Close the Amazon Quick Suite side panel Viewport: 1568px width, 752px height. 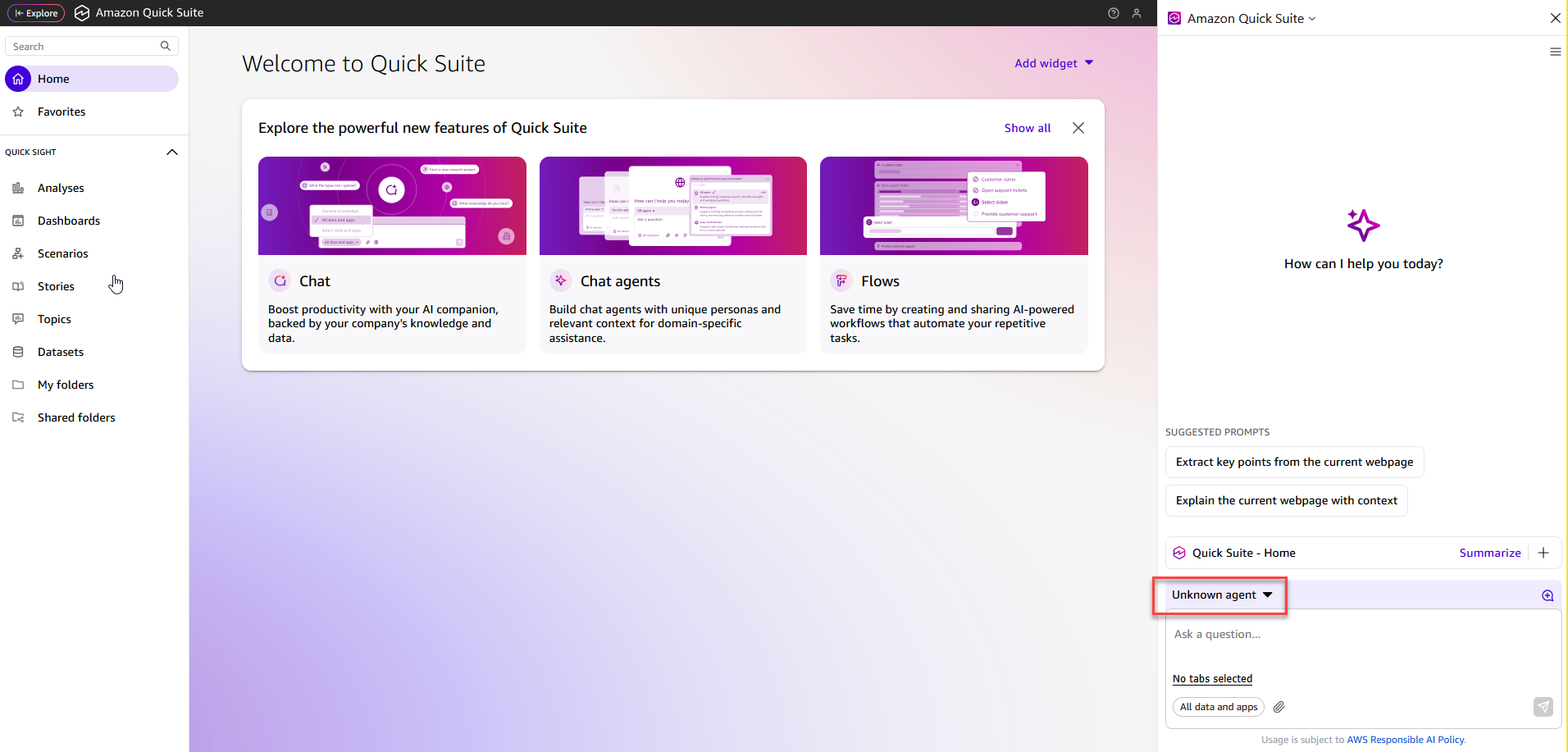(x=1555, y=18)
